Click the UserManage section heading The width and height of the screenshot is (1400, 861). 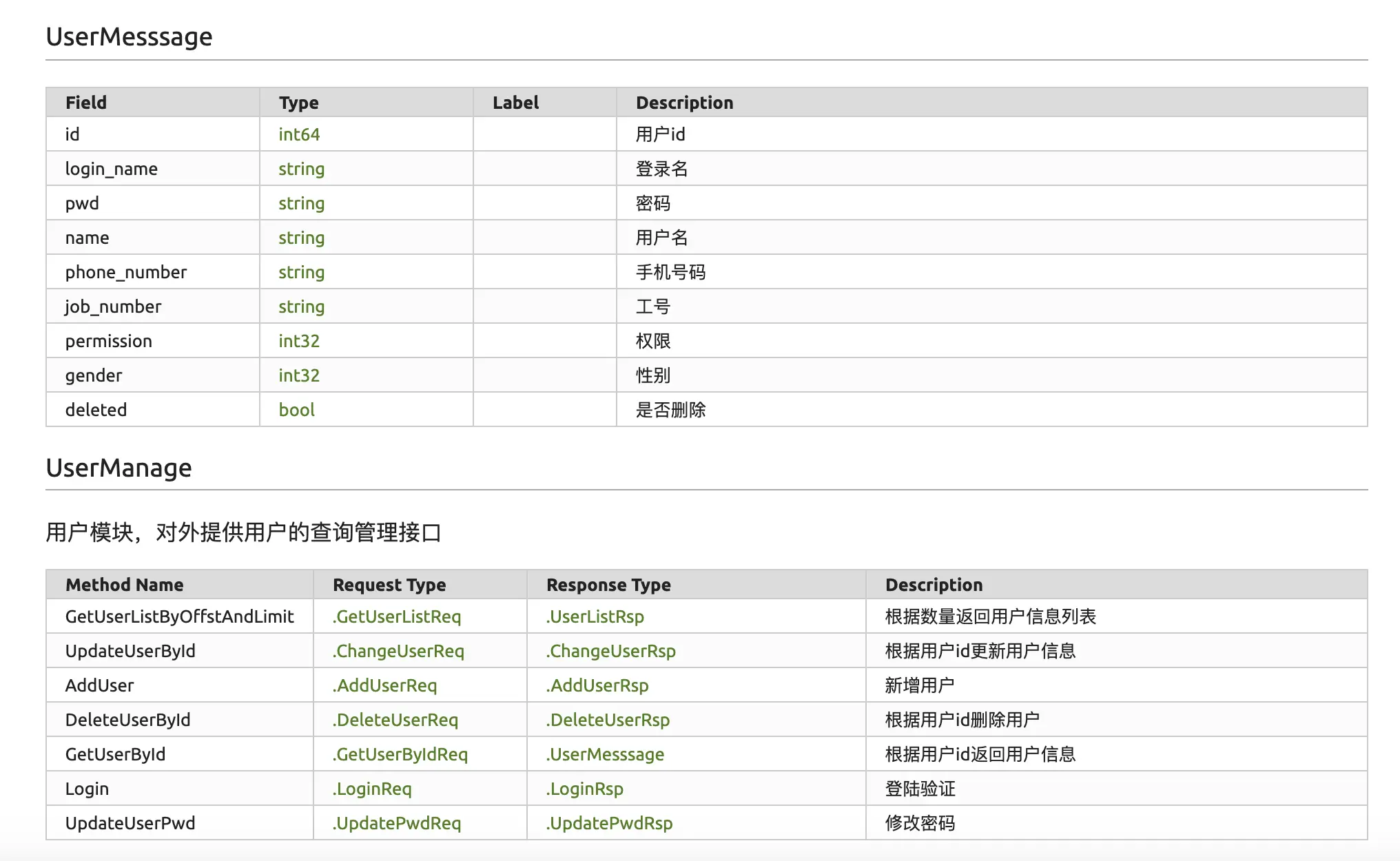(119, 468)
